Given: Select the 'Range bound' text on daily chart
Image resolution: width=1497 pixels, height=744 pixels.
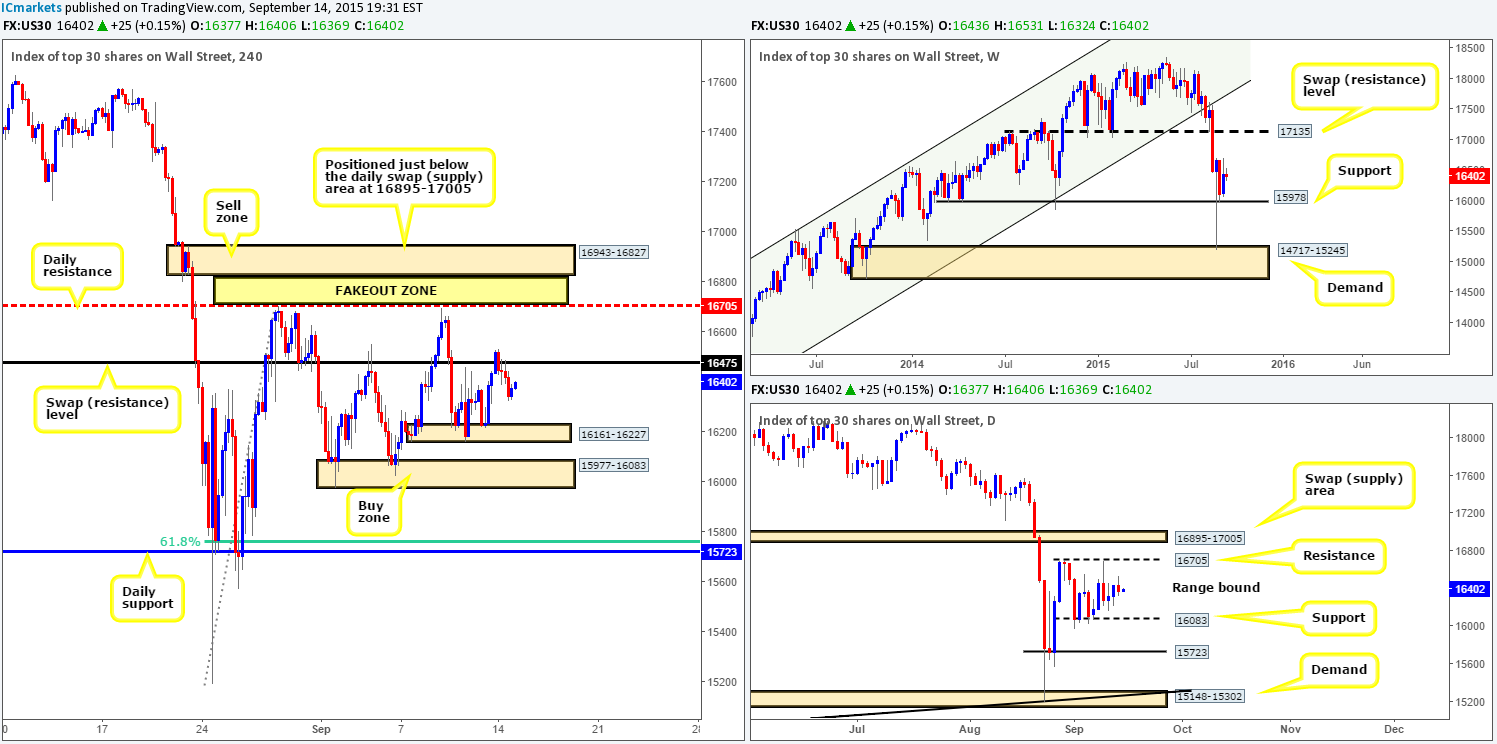Looking at the screenshot, I should click(x=1216, y=588).
